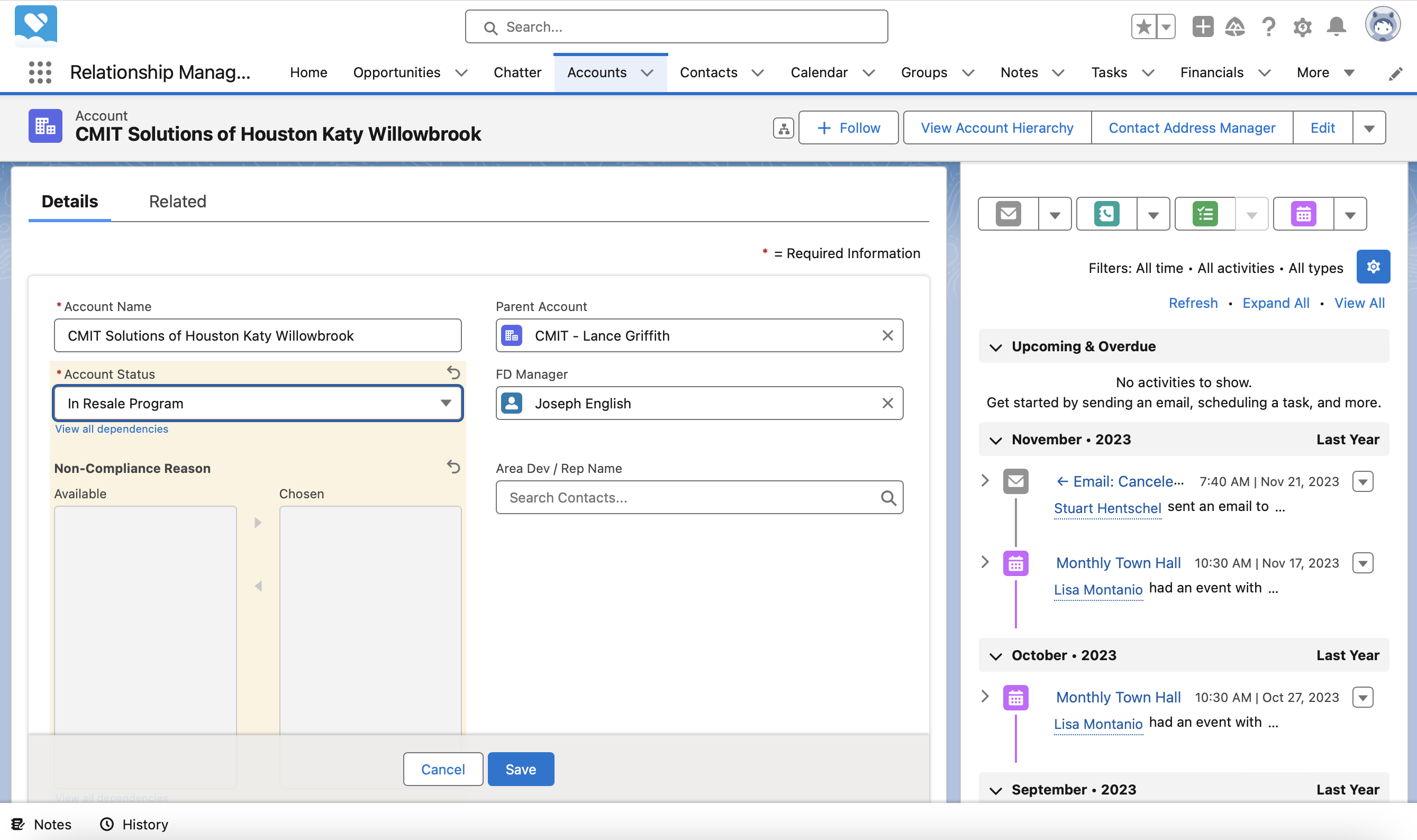Save the account edits
Screen dimensions: 1417x840
point(520,769)
